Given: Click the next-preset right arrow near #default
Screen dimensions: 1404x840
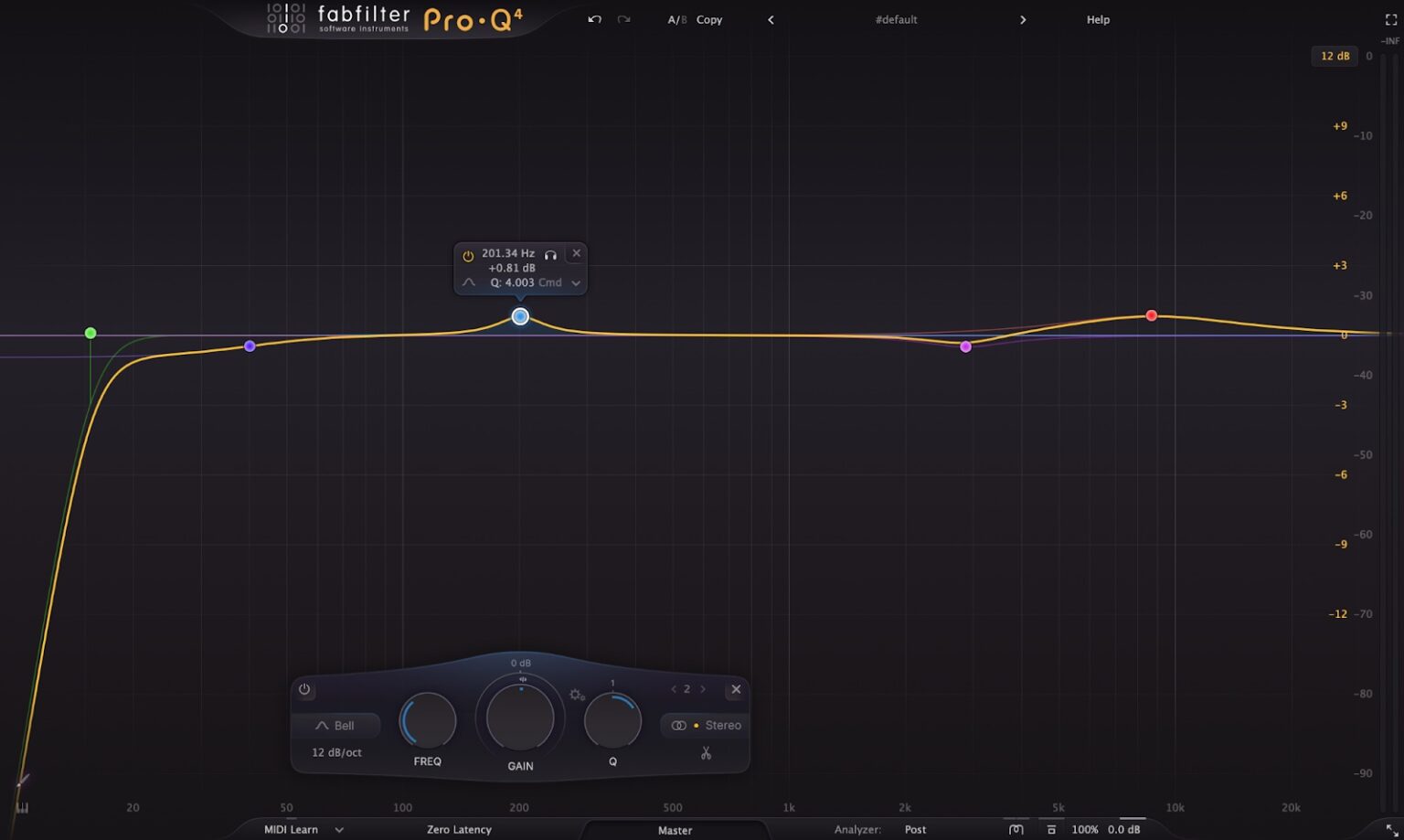Looking at the screenshot, I should 1024,19.
